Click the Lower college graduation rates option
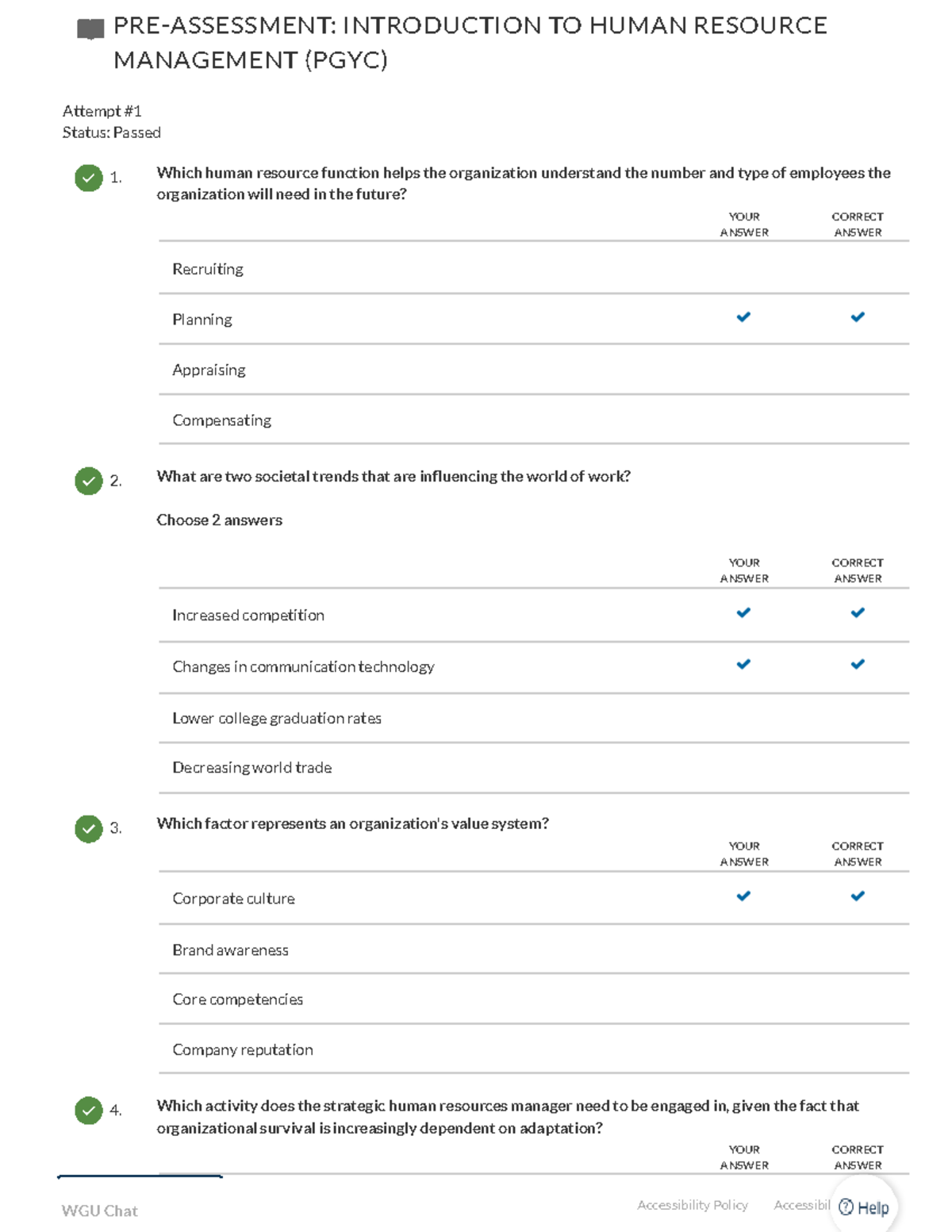The width and height of the screenshot is (952, 1232). pos(277,718)
